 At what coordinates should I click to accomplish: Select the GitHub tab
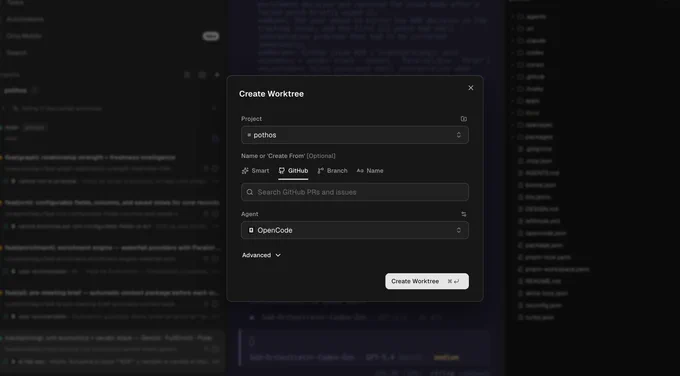(x=293, y=171)
